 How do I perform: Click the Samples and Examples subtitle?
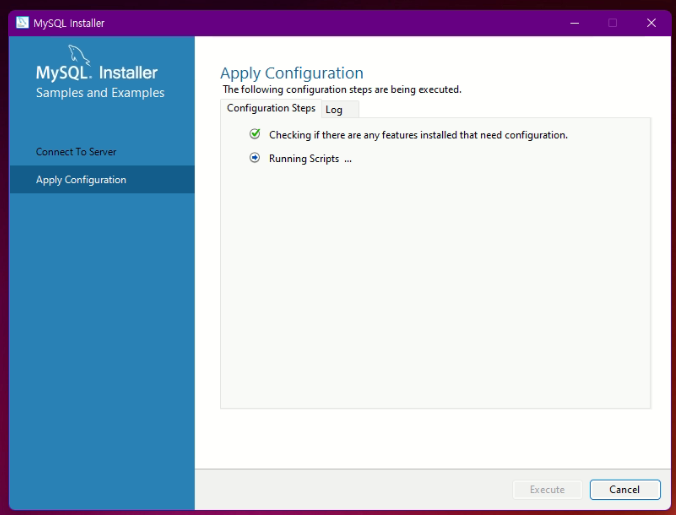click(100, 93)
